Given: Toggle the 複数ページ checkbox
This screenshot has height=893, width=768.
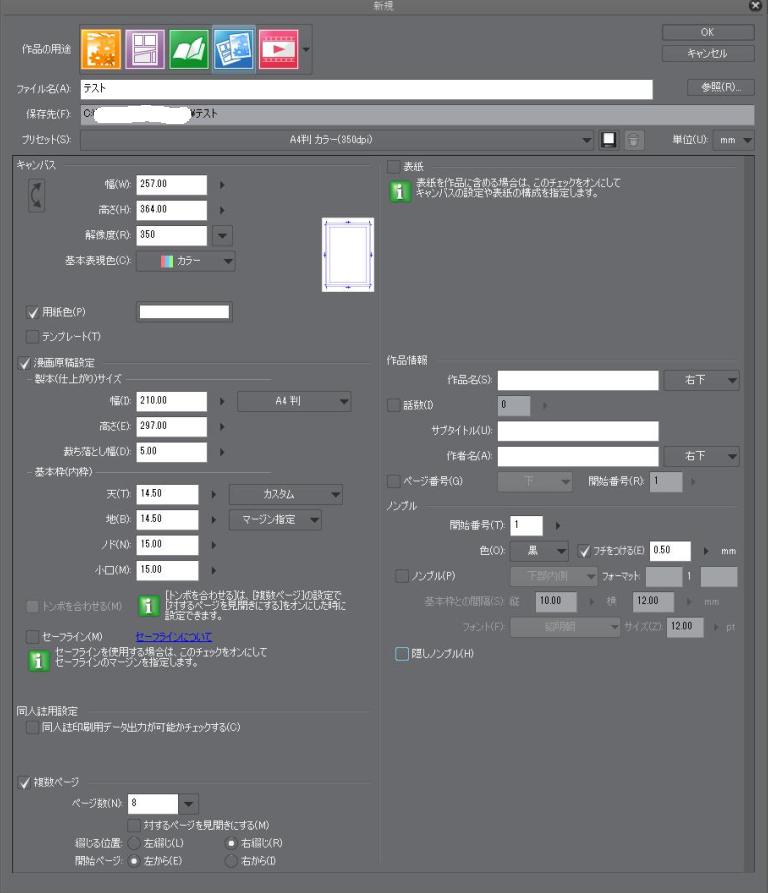Looking at the screenshot, I should [24, 783].
